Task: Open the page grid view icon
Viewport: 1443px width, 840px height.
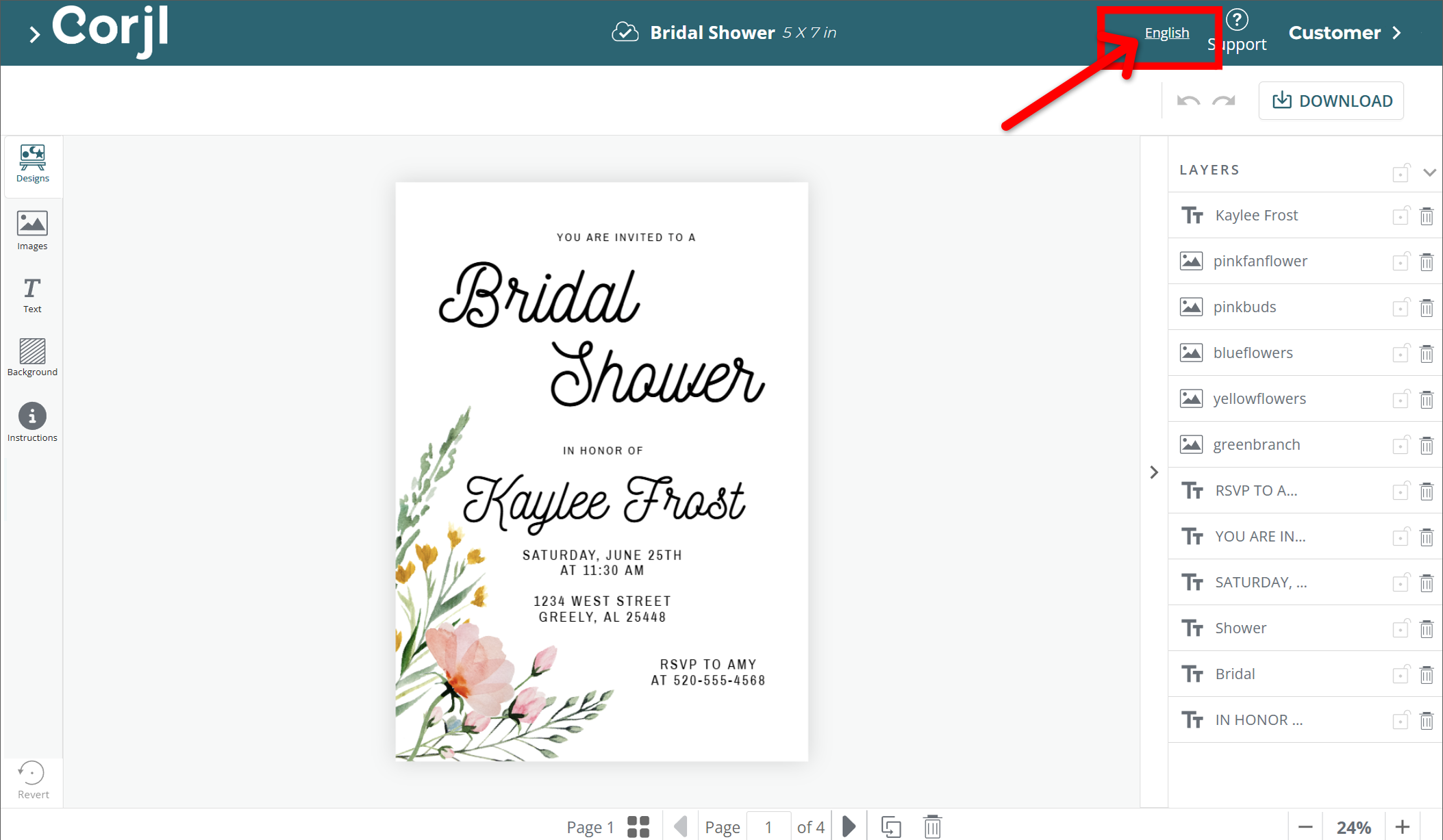Action: (x=638, y=826)
